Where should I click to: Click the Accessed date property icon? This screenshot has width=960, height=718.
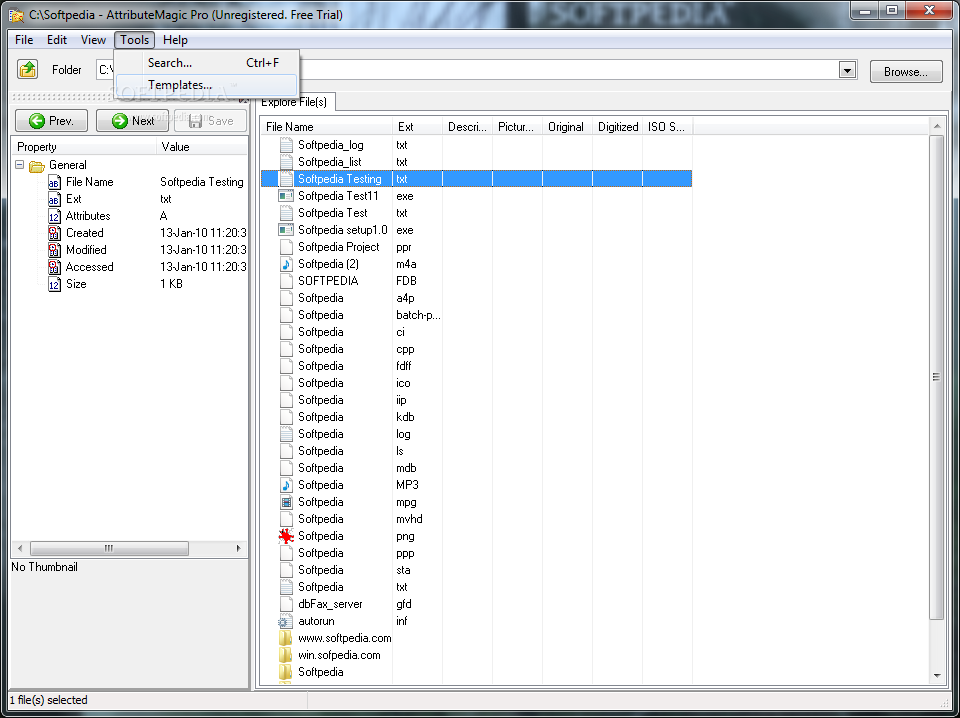(x=54, y=267)
